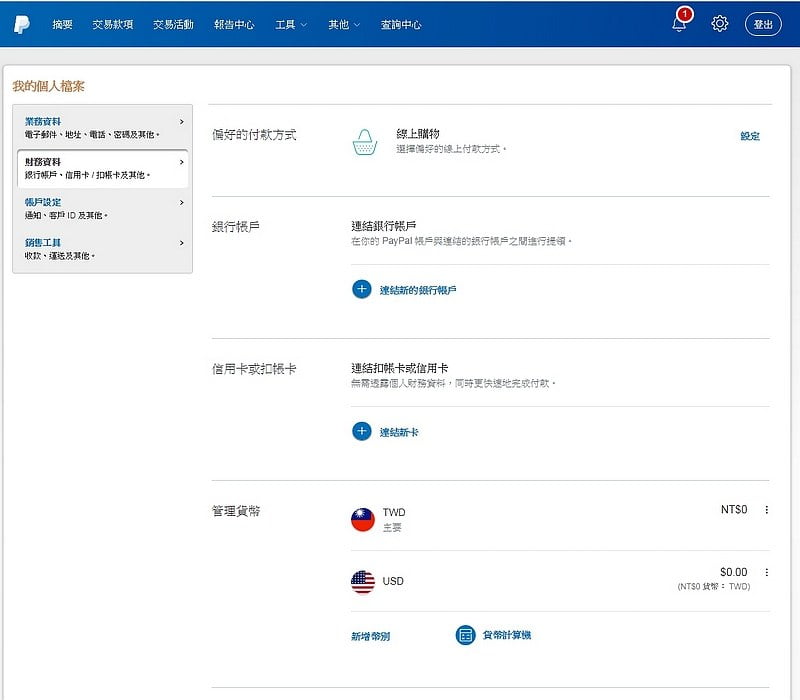The height and width of the screenshot is (700, 800).
Task: Expand the 帳戶設定 section chevron
Action: pos(182,203)
